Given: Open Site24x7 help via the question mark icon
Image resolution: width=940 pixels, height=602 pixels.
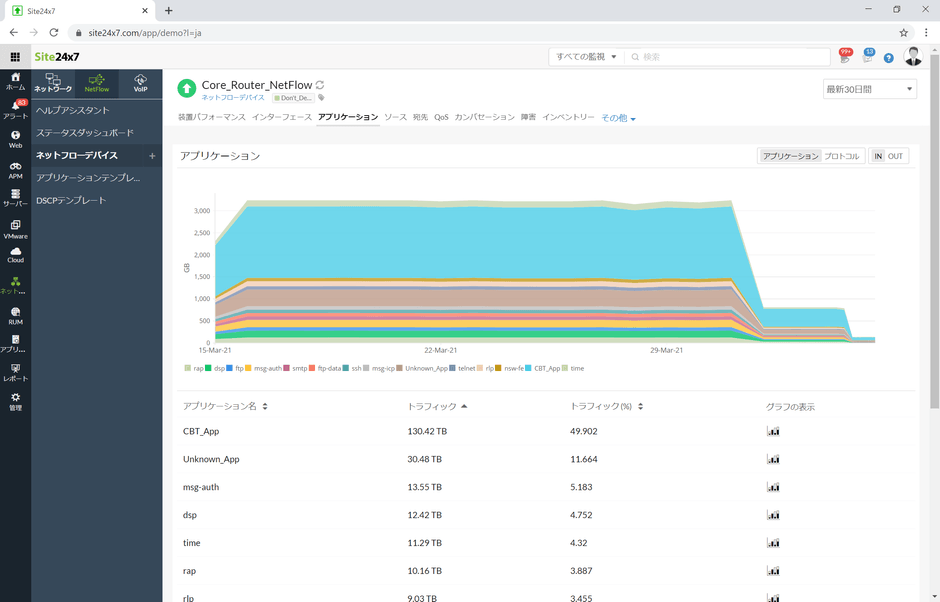Looking at the screenshot, I should (888, 57).
